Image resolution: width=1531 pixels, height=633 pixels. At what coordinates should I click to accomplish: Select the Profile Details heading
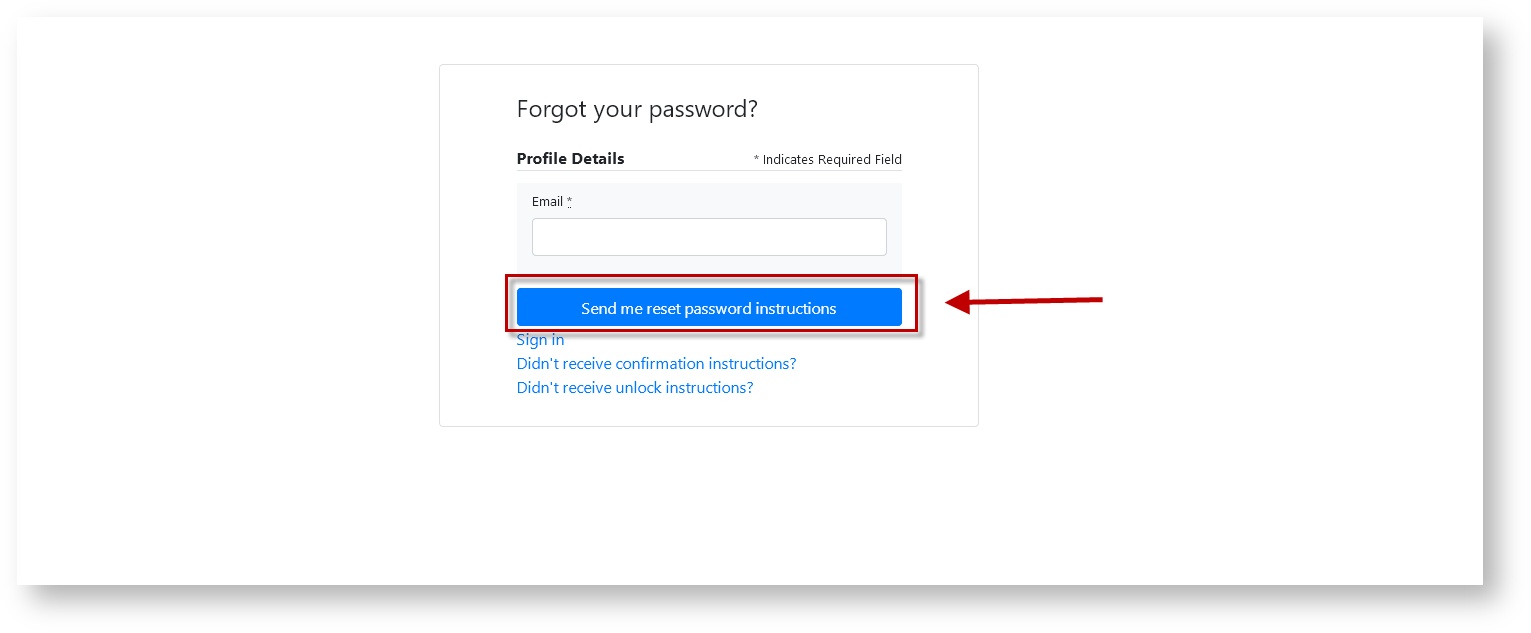(570, 159)
